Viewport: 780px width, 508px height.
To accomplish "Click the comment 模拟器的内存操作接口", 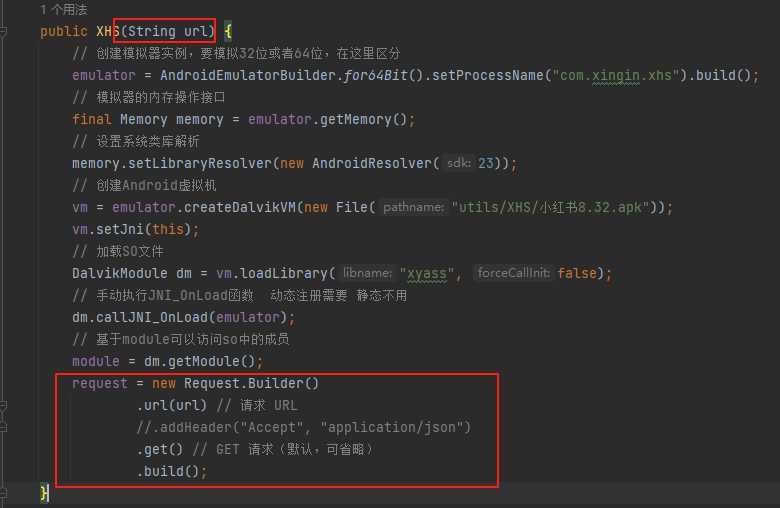I will coord(149,98).
